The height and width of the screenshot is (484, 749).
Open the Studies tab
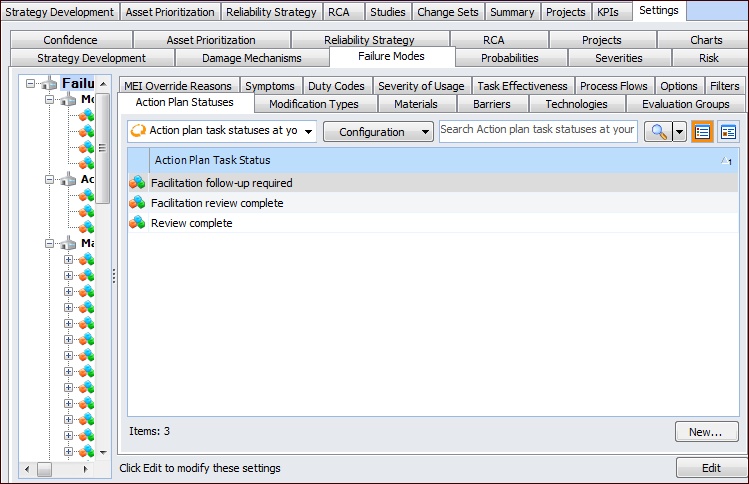[x=388, y=12]
